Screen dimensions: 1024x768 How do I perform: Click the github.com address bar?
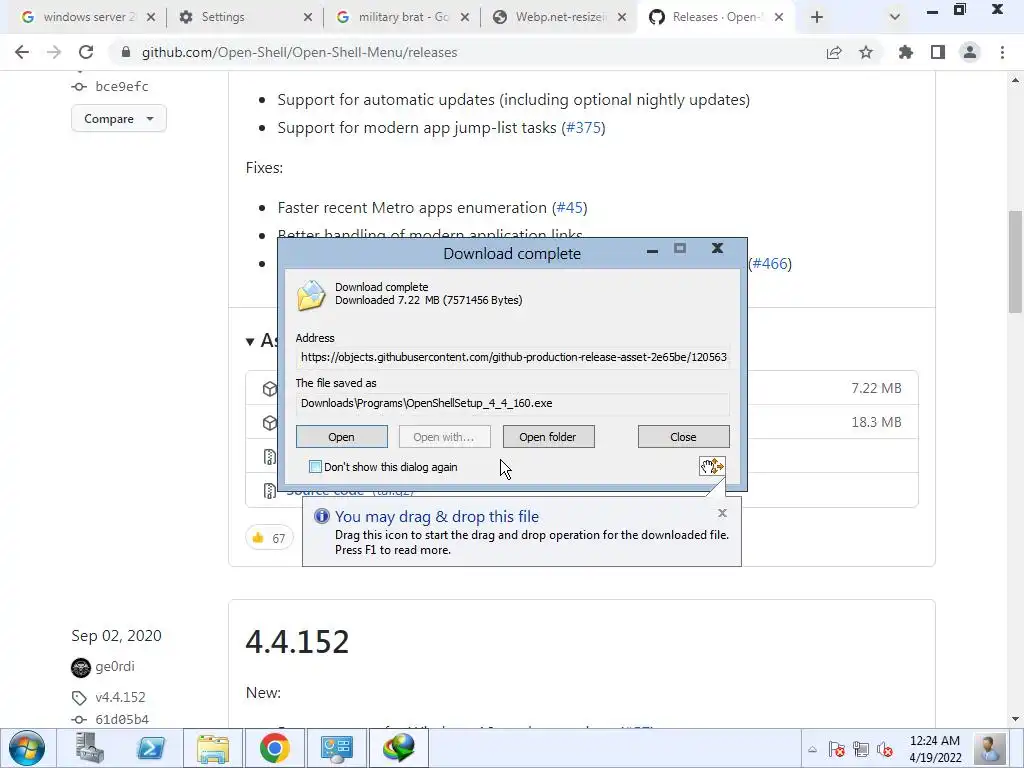(x=457, y=52)
